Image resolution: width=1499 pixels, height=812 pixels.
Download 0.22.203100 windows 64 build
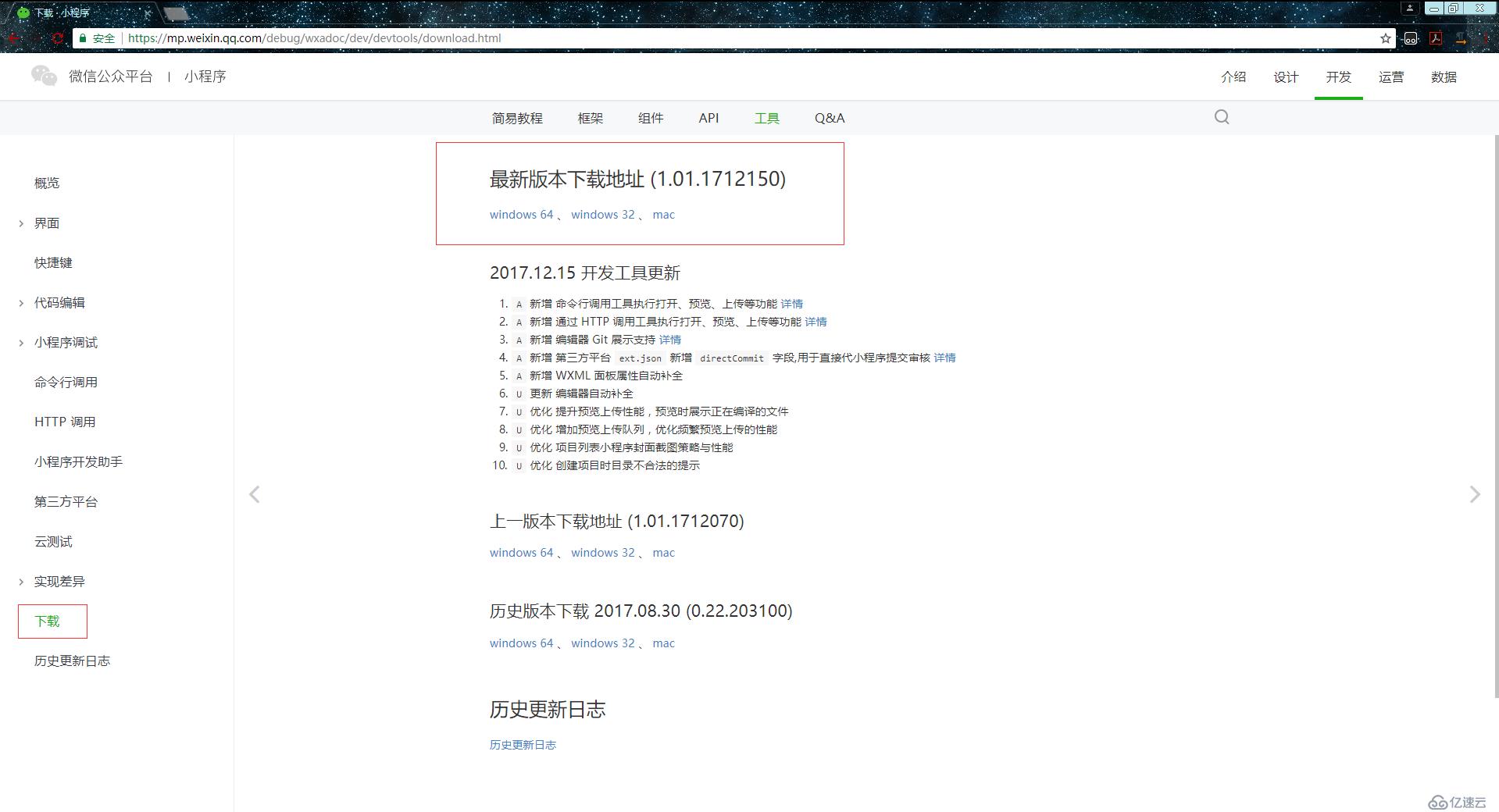click(521, 643)
